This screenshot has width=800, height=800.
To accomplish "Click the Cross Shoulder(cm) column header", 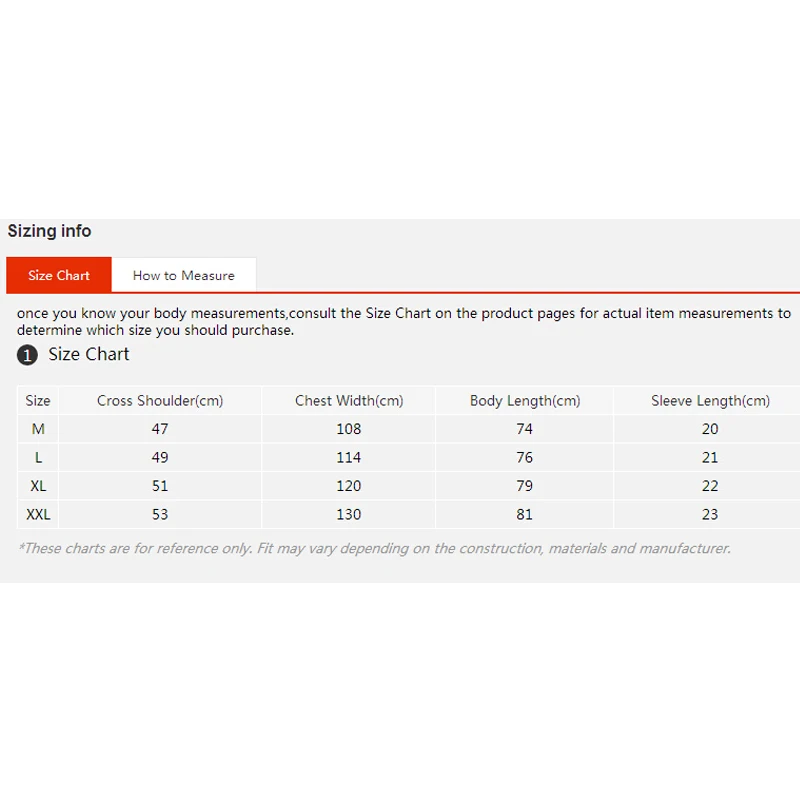I will tap(160, 401).
